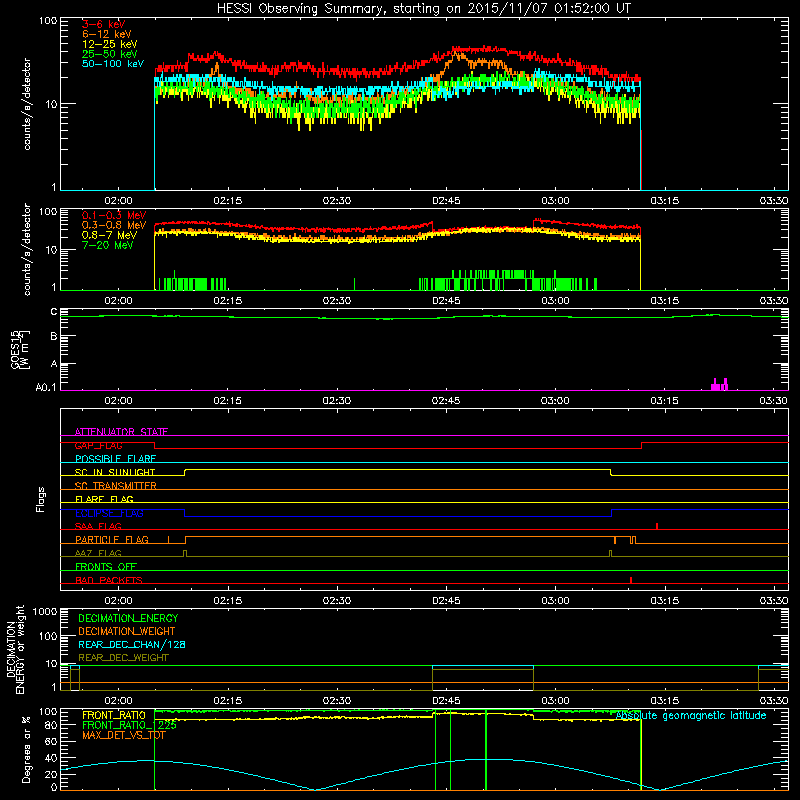Click the vertical Flags axis label
The width and height of the screenshot is (800, 800).
tap(41, 499)
